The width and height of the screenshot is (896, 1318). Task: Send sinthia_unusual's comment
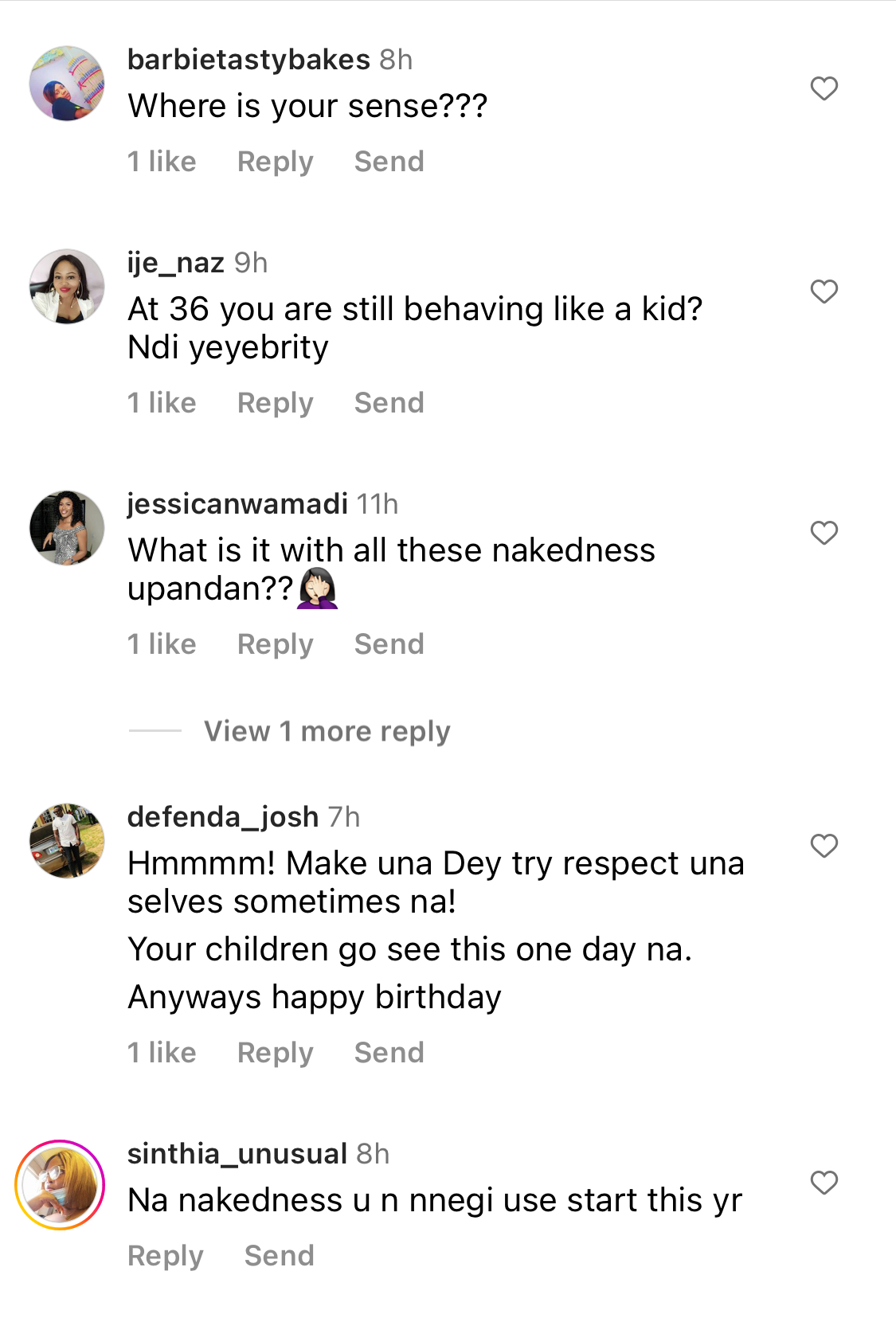click(x=279, y=1256)
